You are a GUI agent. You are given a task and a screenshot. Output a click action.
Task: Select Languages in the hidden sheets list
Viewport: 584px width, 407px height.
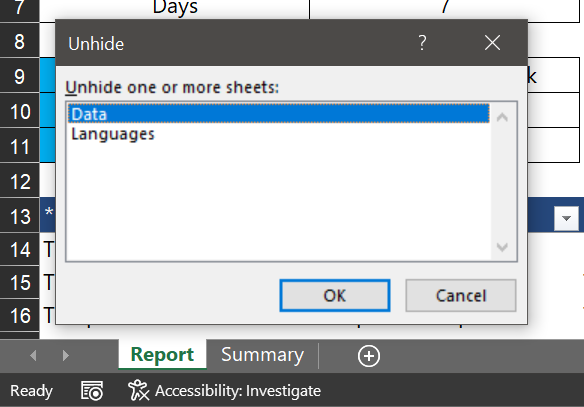click(278, 134)
